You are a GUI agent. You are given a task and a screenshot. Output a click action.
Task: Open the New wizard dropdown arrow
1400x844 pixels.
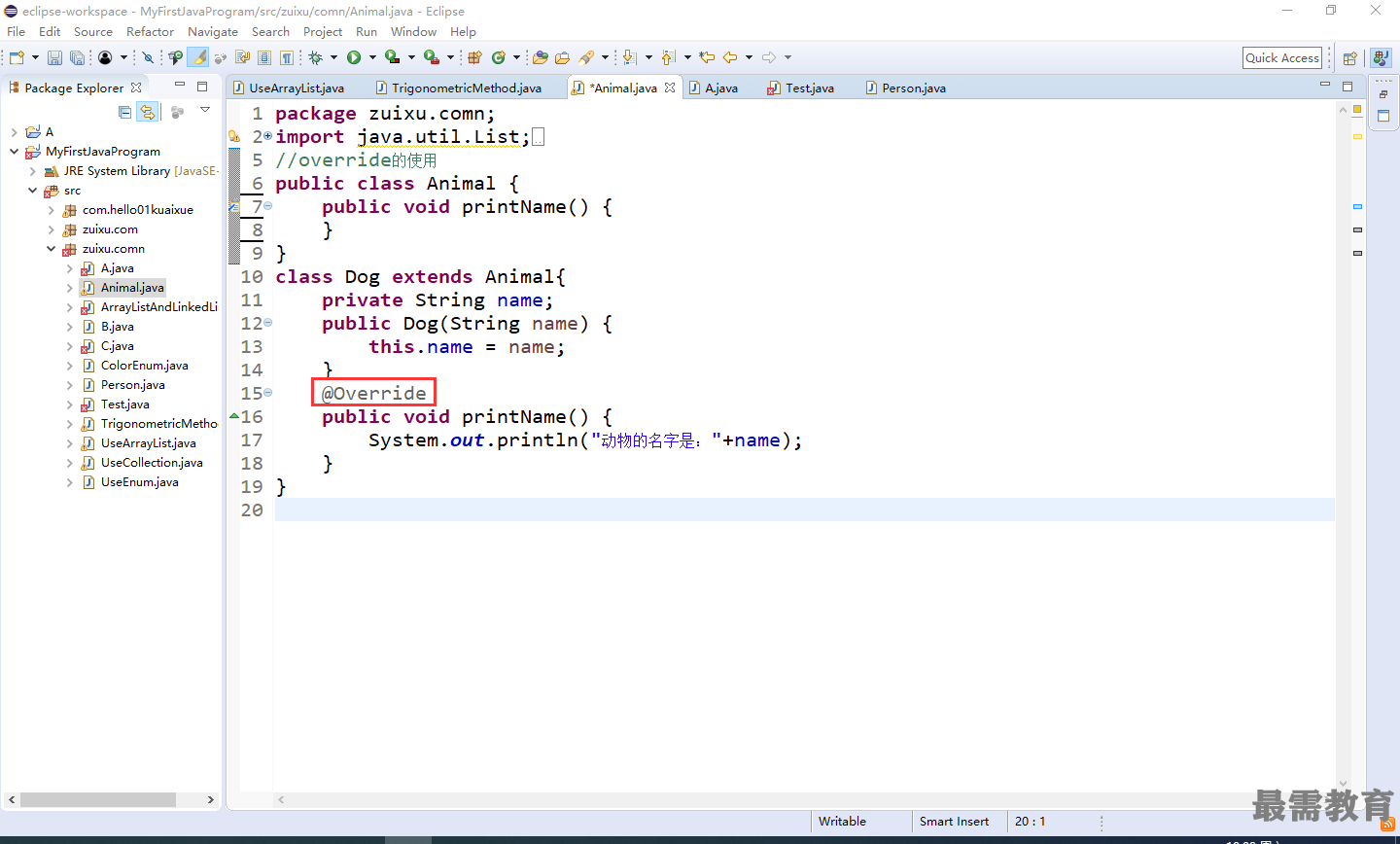pos(35,58)
